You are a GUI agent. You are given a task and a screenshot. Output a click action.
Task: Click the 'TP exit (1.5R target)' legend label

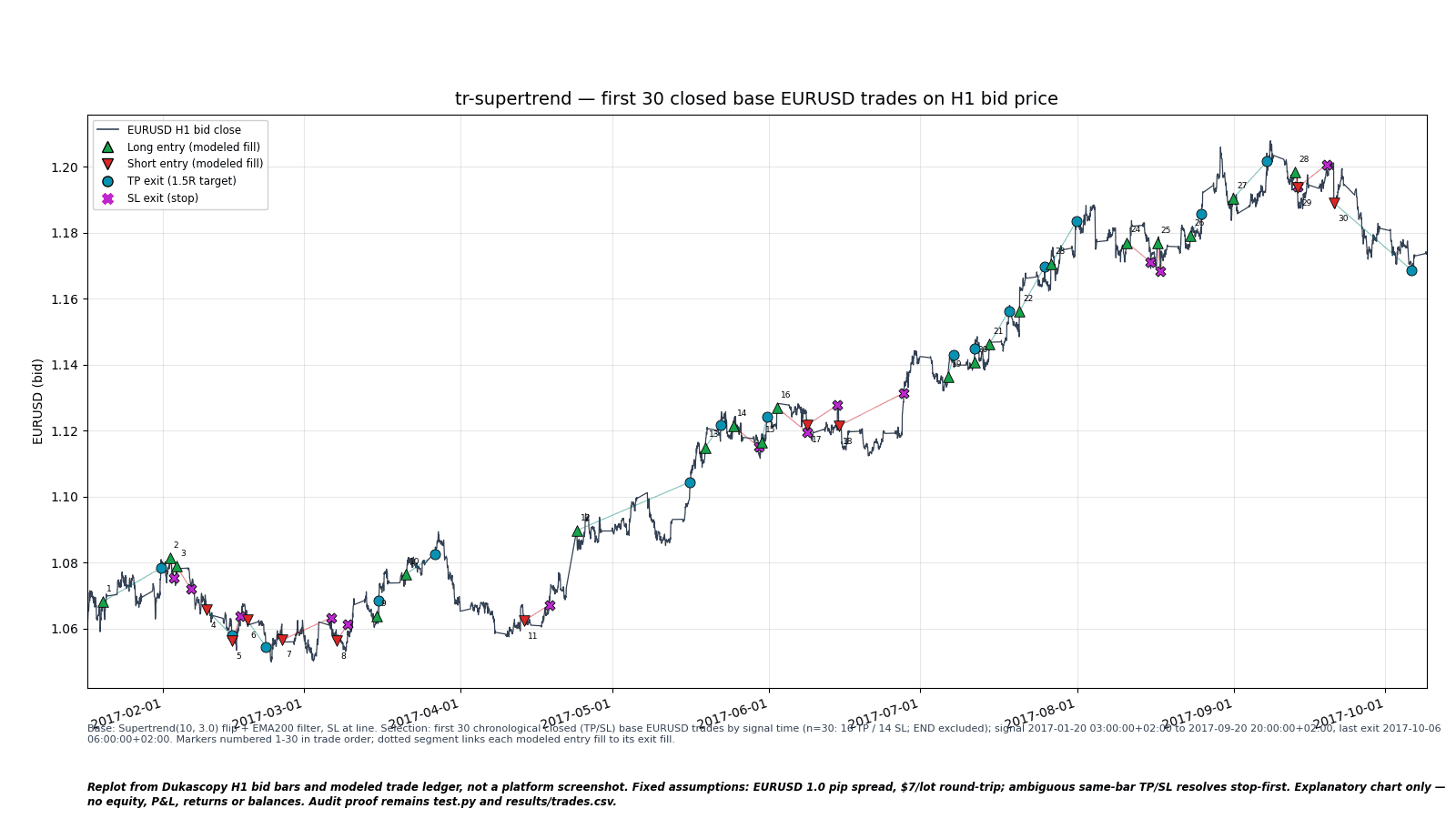coord(182,181)
